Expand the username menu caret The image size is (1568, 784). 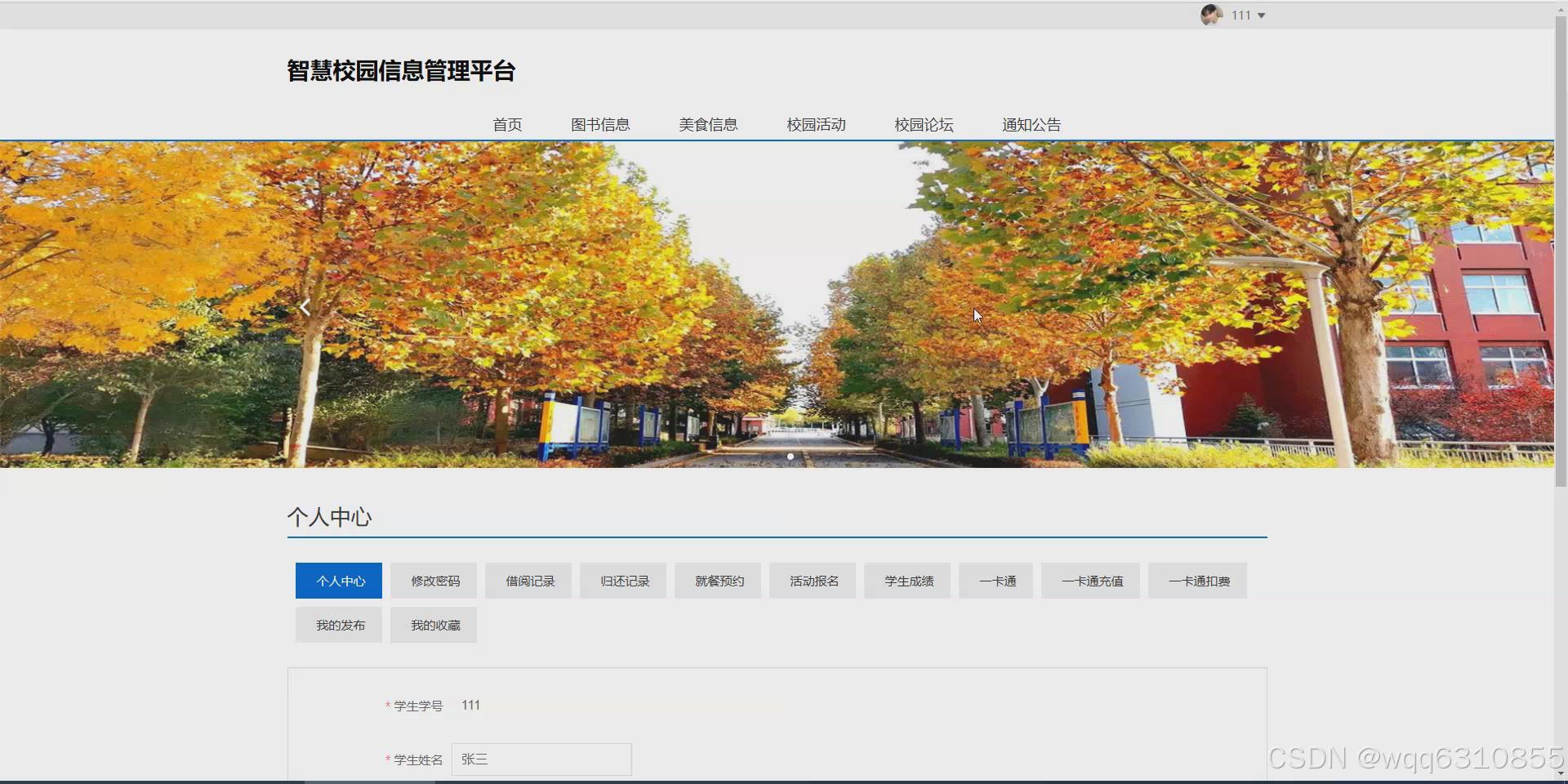pyautogui.click(x=1263, y=15)
